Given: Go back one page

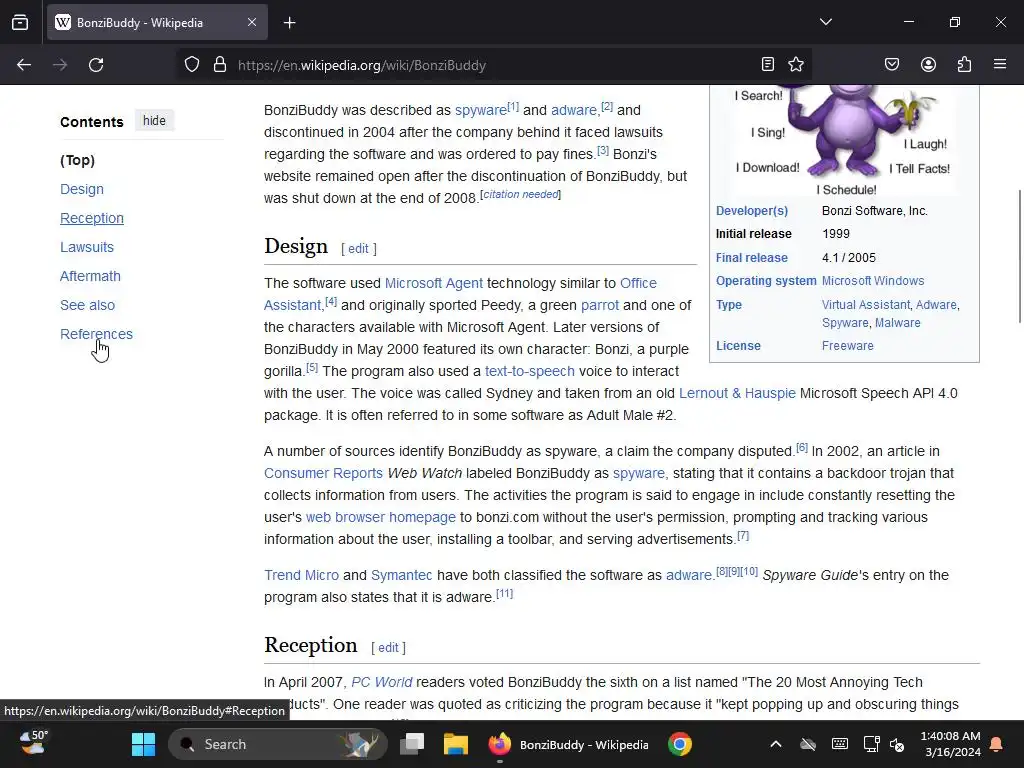Looking at the screenshot, I should click(24, 65).
